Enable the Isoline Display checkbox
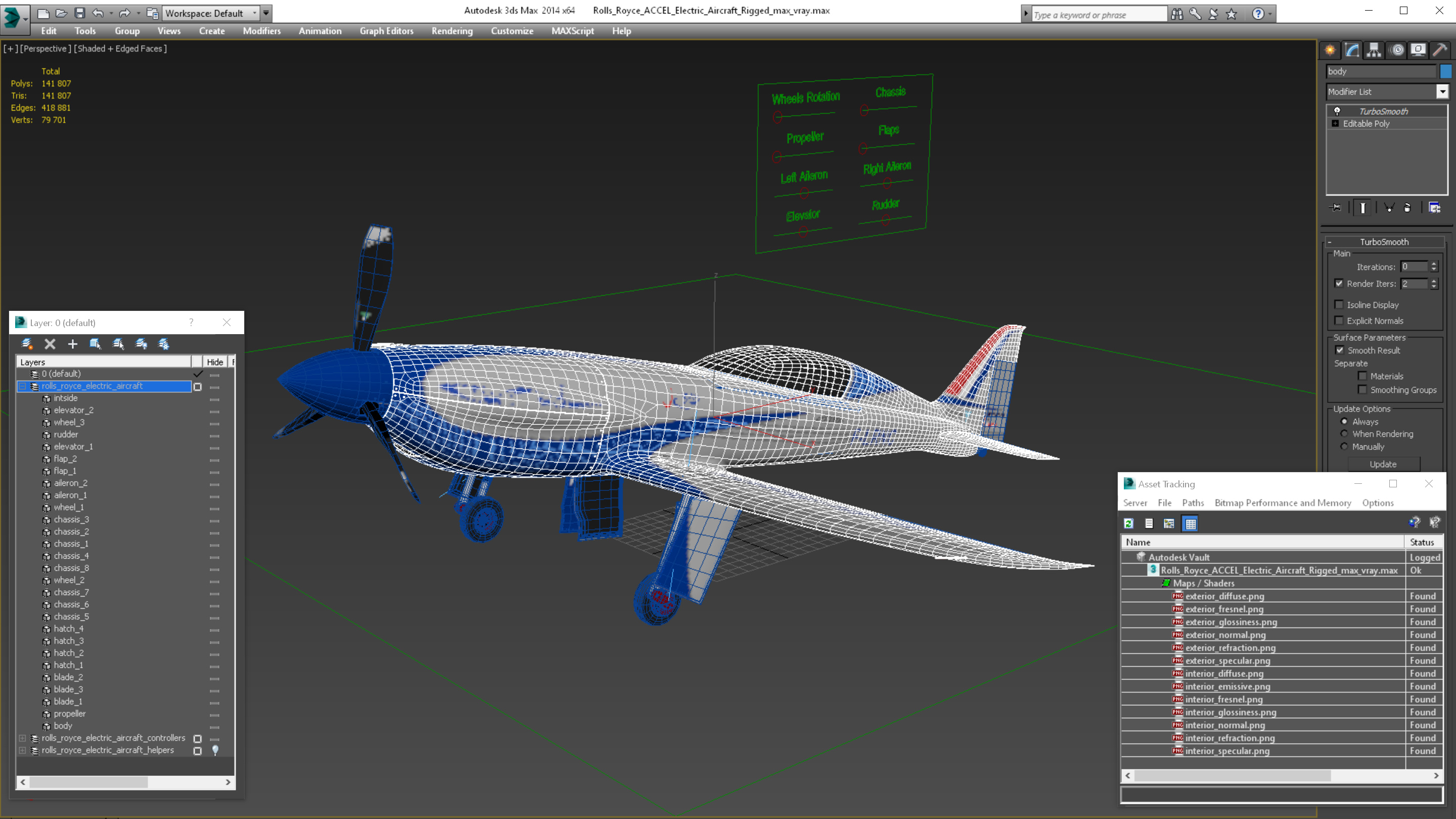Screen dimensions: 1456x819 [x=1339, y=305]
